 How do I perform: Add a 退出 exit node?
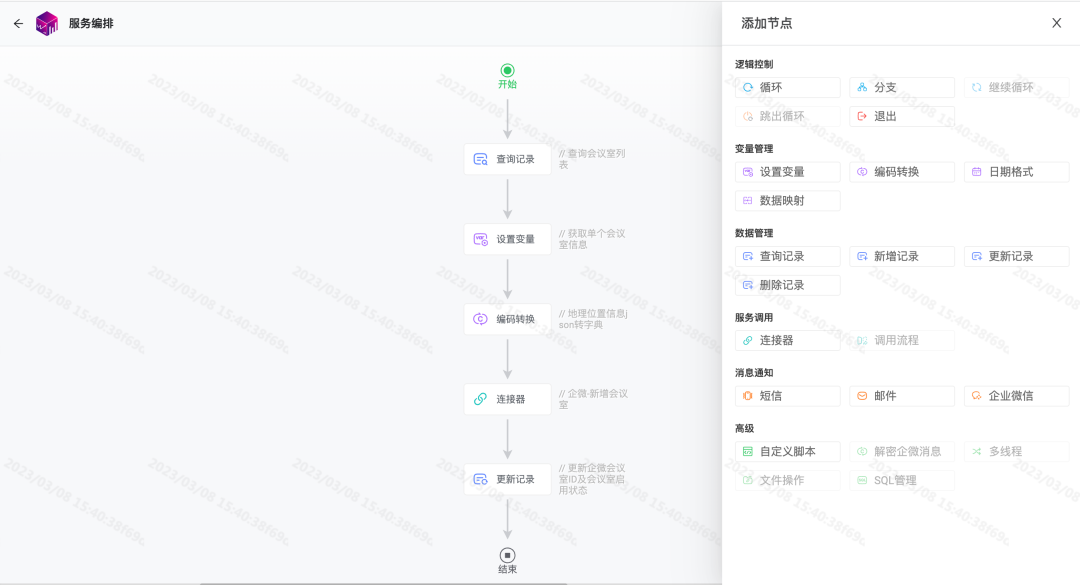point(902,116)
